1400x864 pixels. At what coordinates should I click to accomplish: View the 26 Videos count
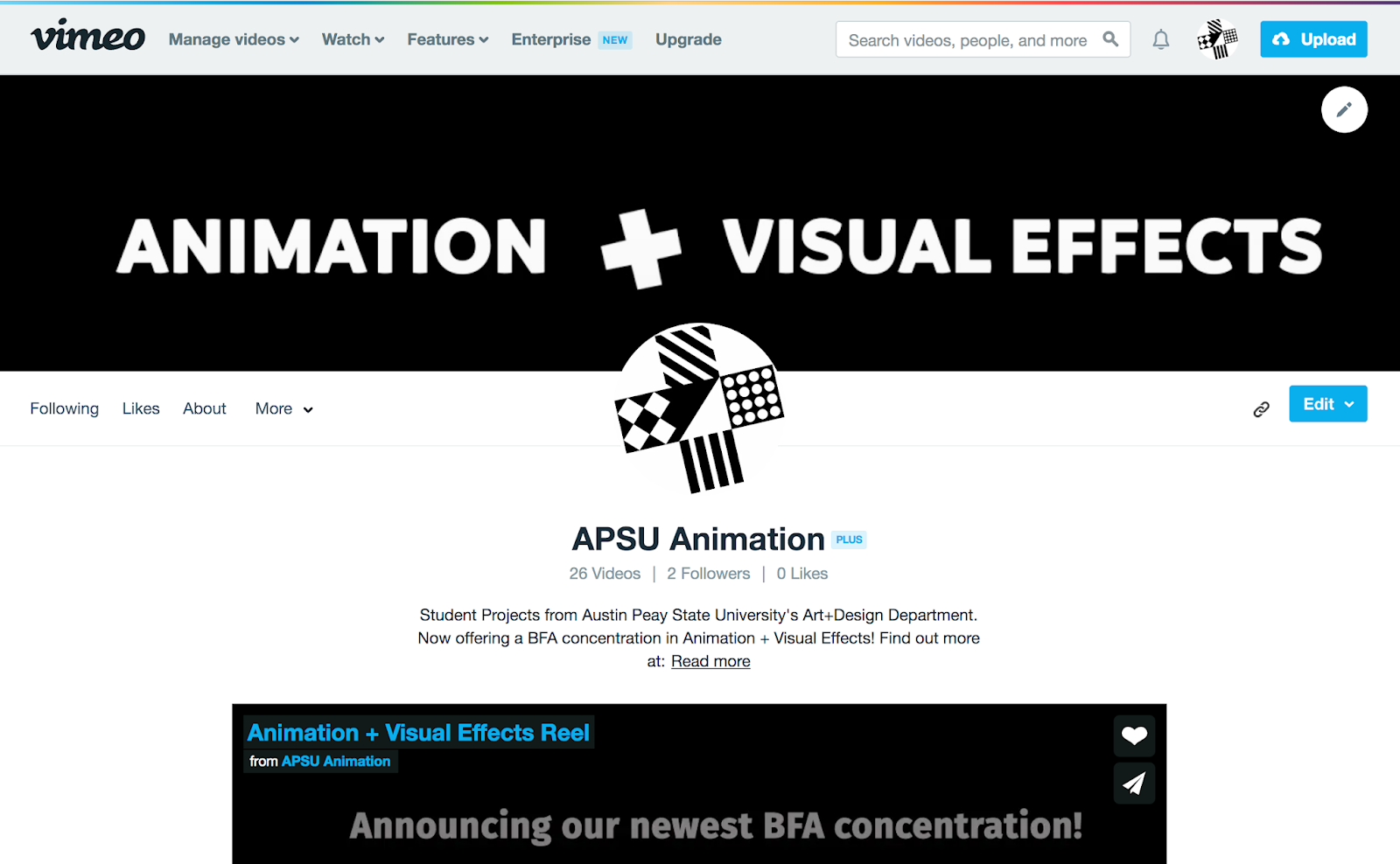click(x=605, y=574)
